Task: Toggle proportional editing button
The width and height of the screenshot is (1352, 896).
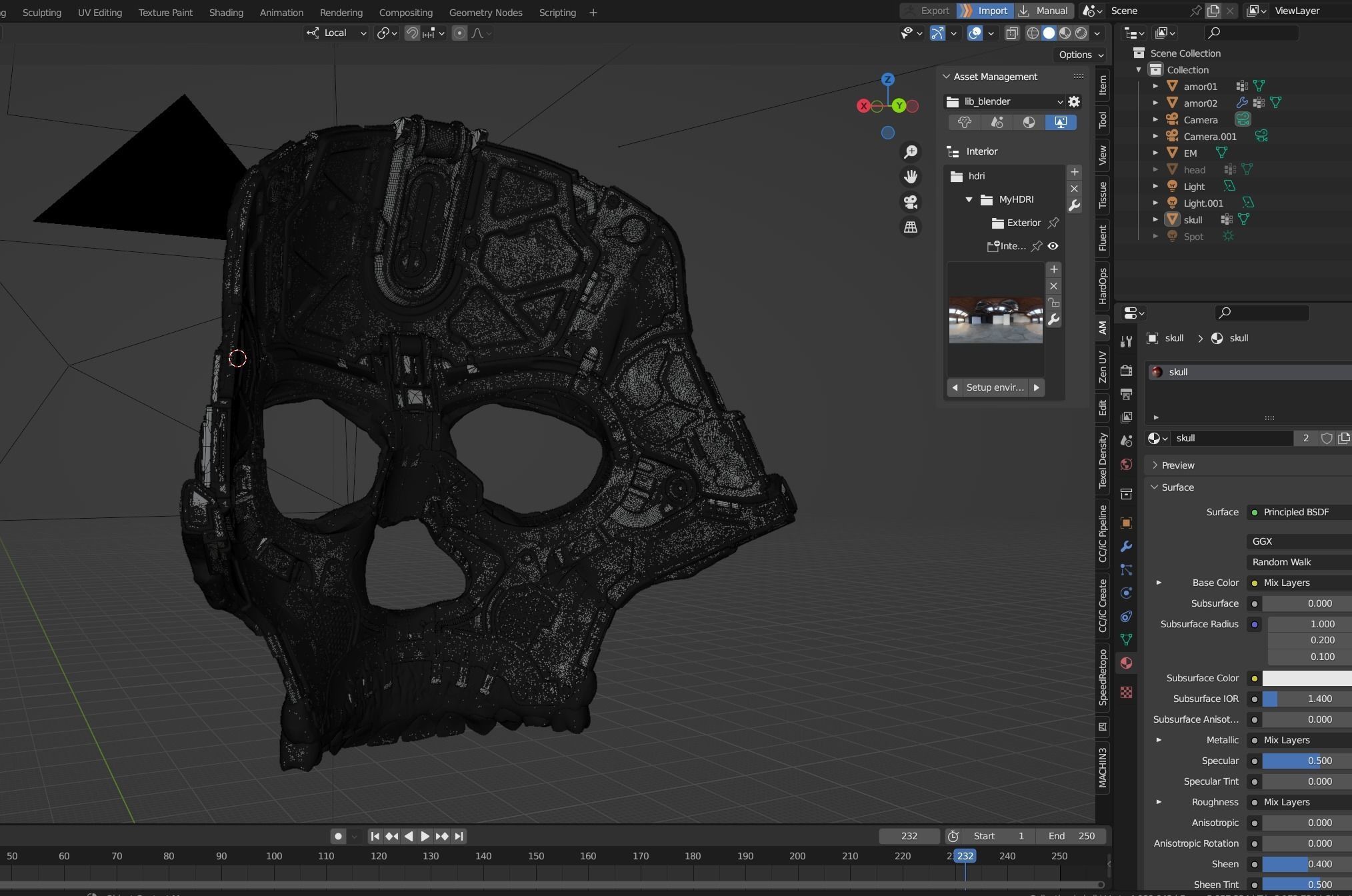Action: click(x=459, y=33)
